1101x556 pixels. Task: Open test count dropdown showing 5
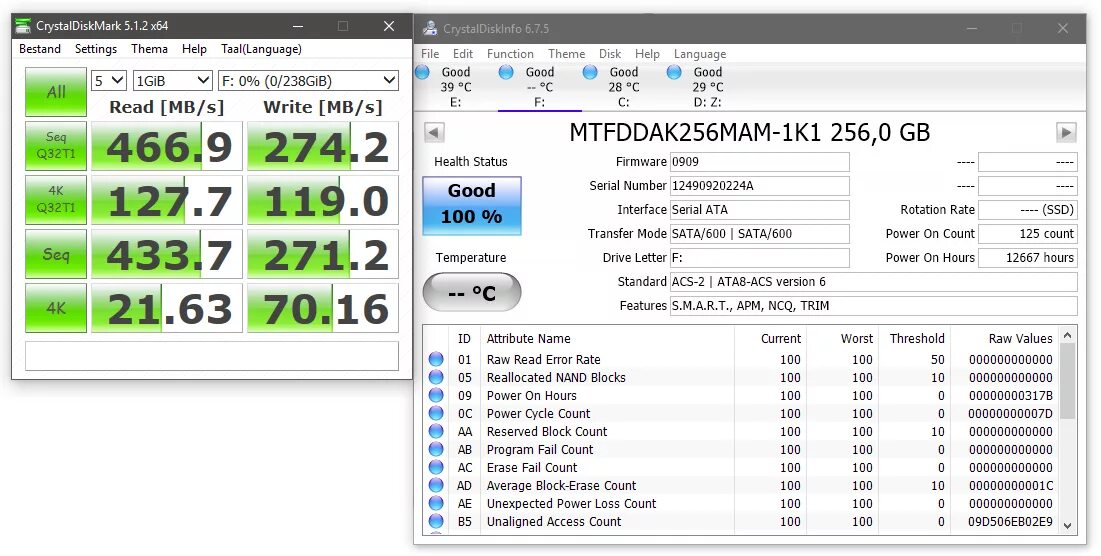(109, 81)
